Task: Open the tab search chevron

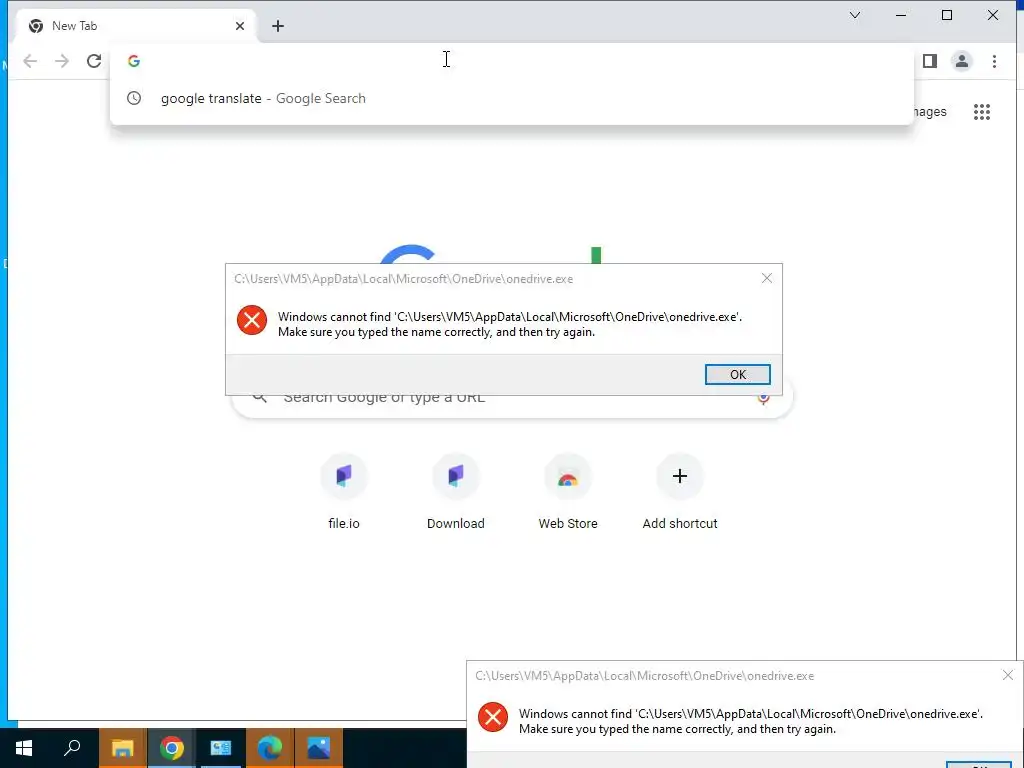Action: [x=855, y=15]
